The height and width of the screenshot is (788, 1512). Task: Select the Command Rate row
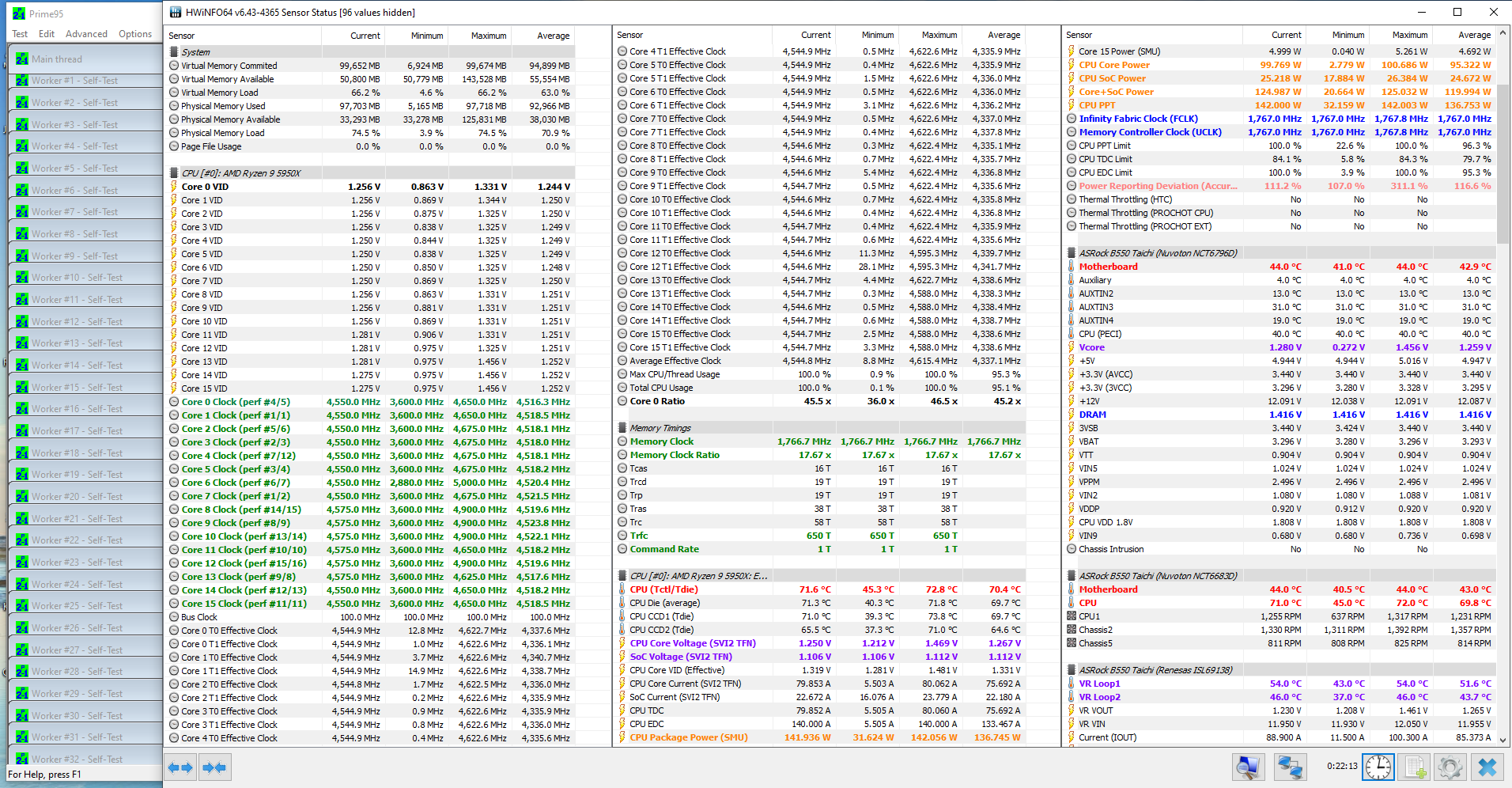coord(820,549)
